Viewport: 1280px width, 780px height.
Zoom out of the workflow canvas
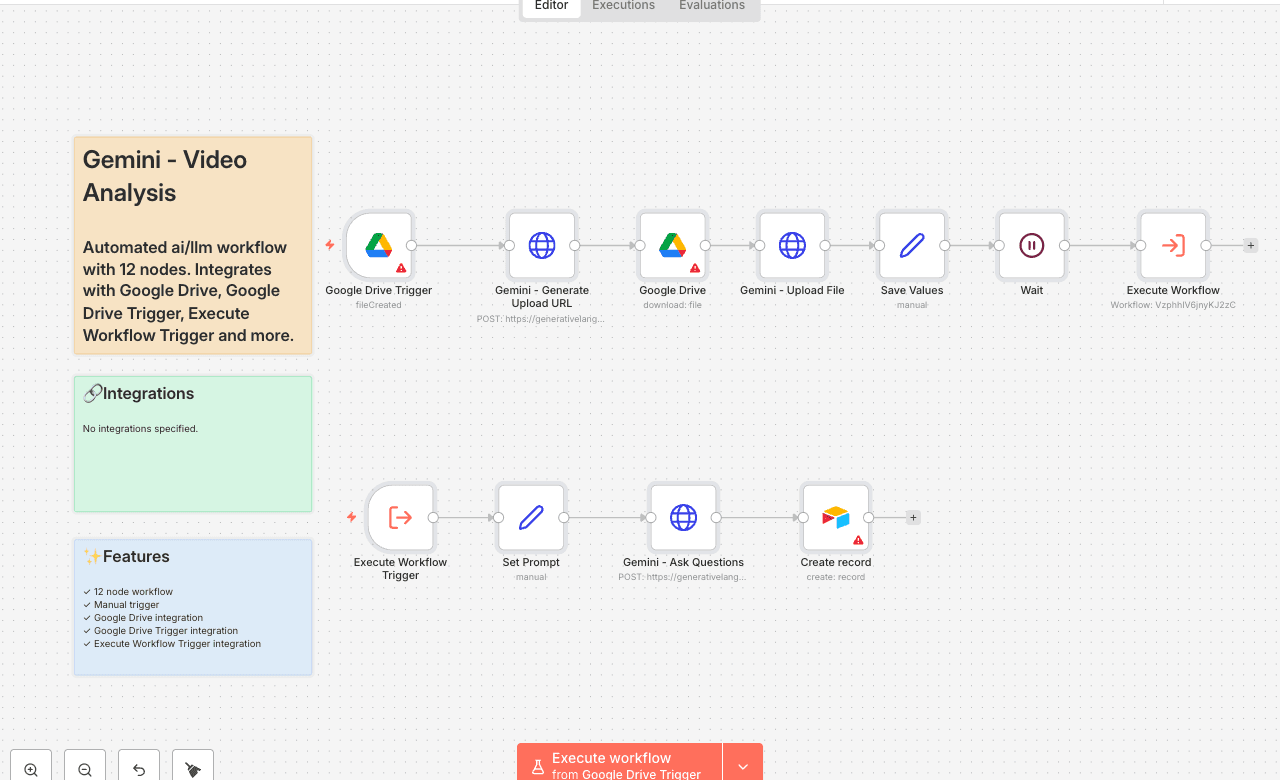click(x=85, y=769)
